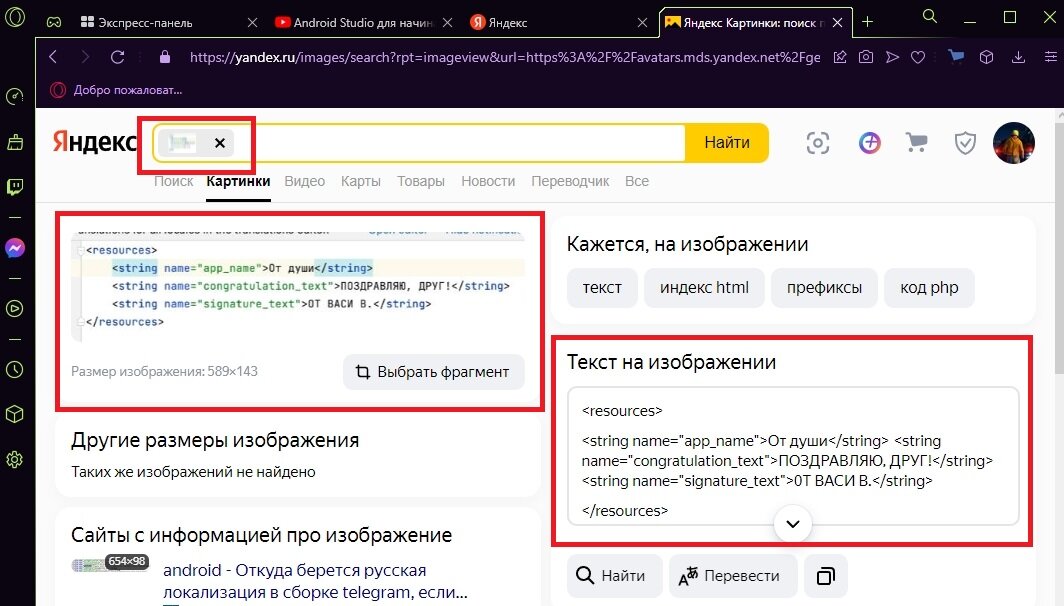Add page to bookmarks heart icon

click(x=918, y=57)
